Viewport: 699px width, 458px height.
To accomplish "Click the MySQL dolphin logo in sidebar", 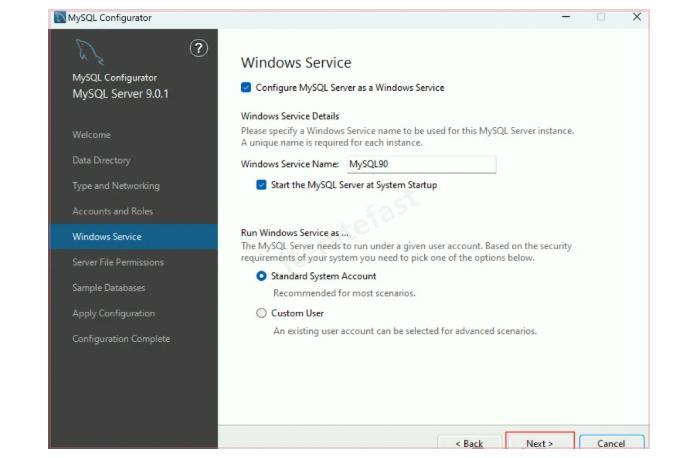I will pyautogui.click(x=89, y=52).
